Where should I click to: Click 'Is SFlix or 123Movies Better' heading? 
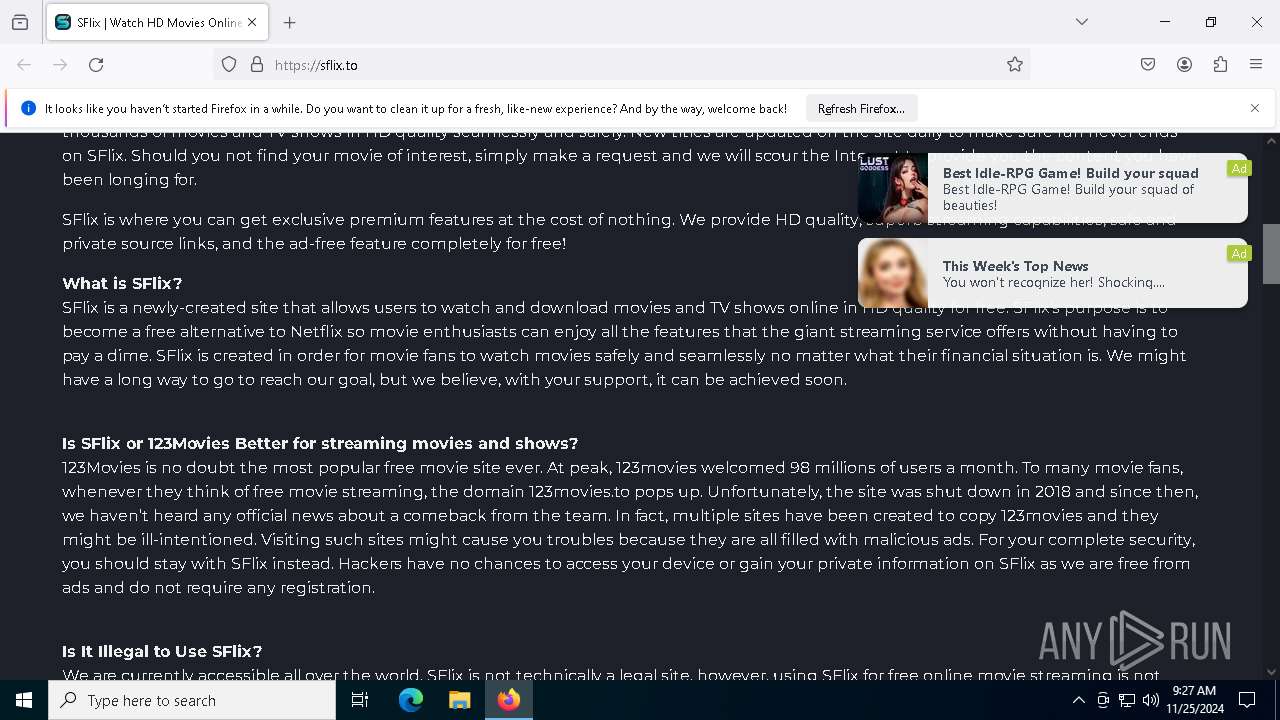(x=320, y=443)
